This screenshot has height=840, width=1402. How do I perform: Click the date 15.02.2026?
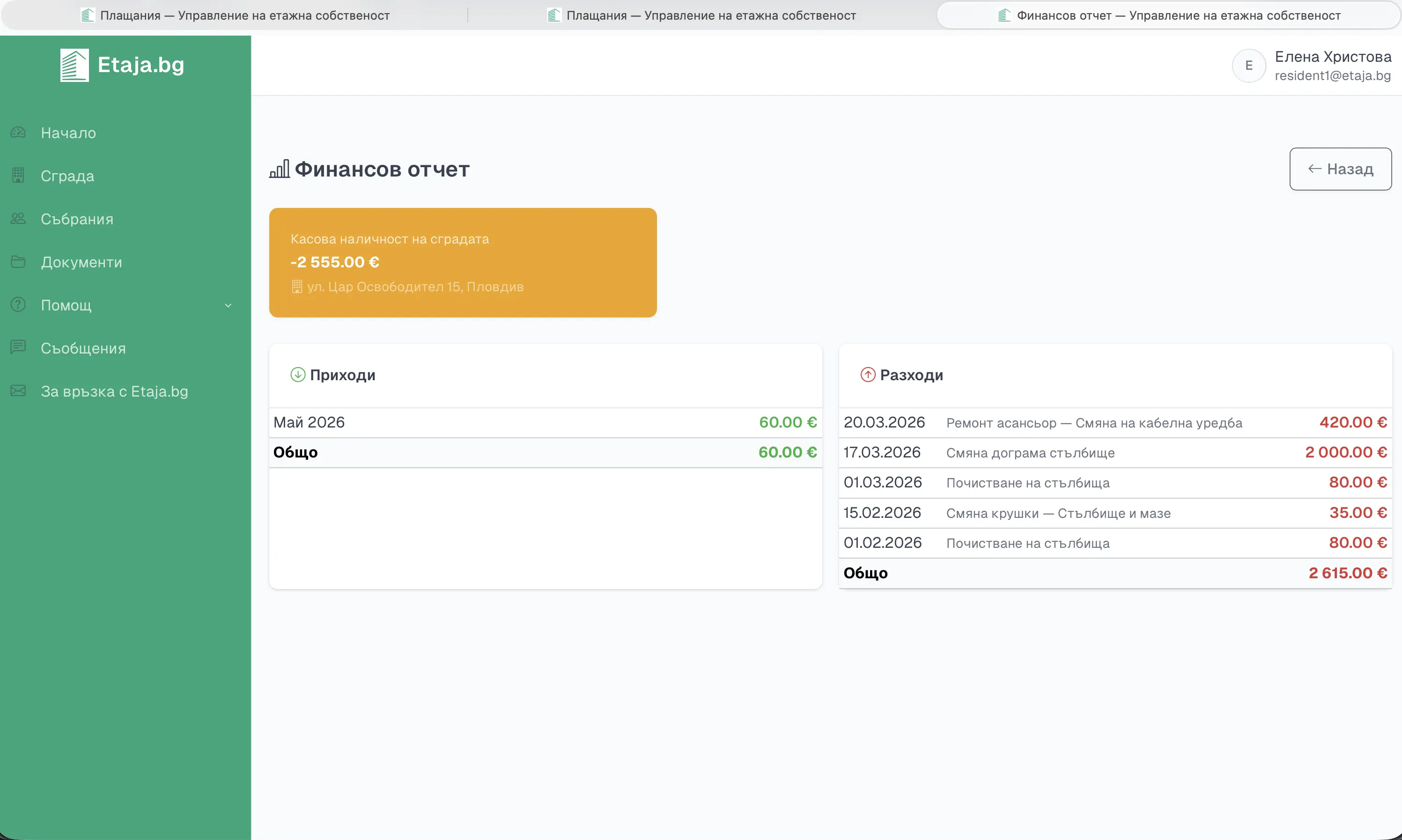[x=882, y=513]
